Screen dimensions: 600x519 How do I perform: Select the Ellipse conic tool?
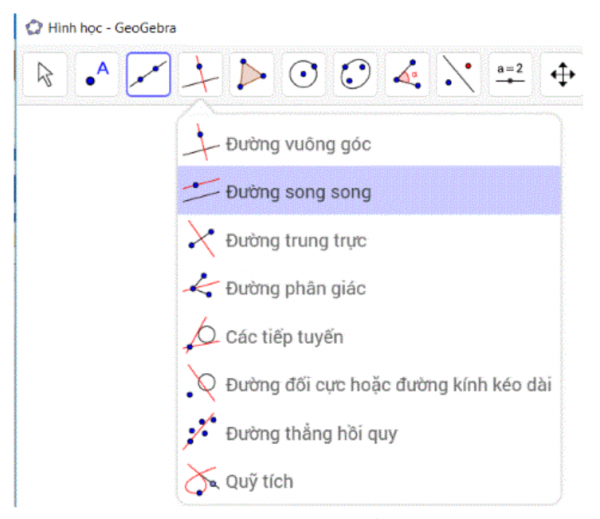point(355,74)
